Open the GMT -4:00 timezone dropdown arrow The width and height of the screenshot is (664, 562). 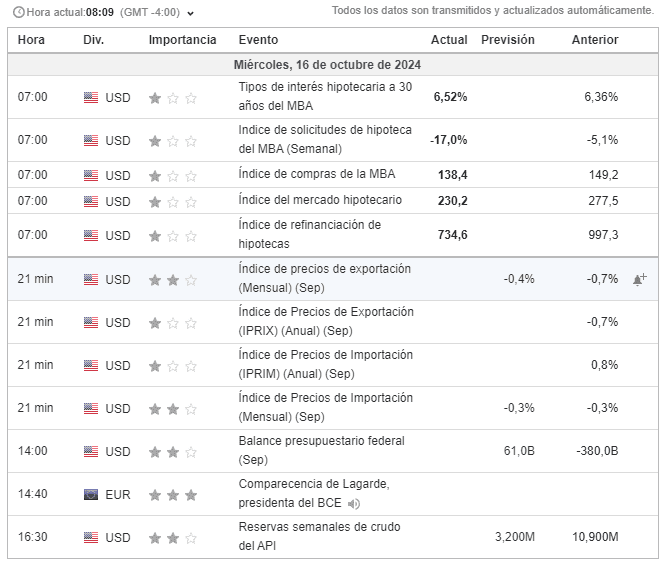point(191,14)
